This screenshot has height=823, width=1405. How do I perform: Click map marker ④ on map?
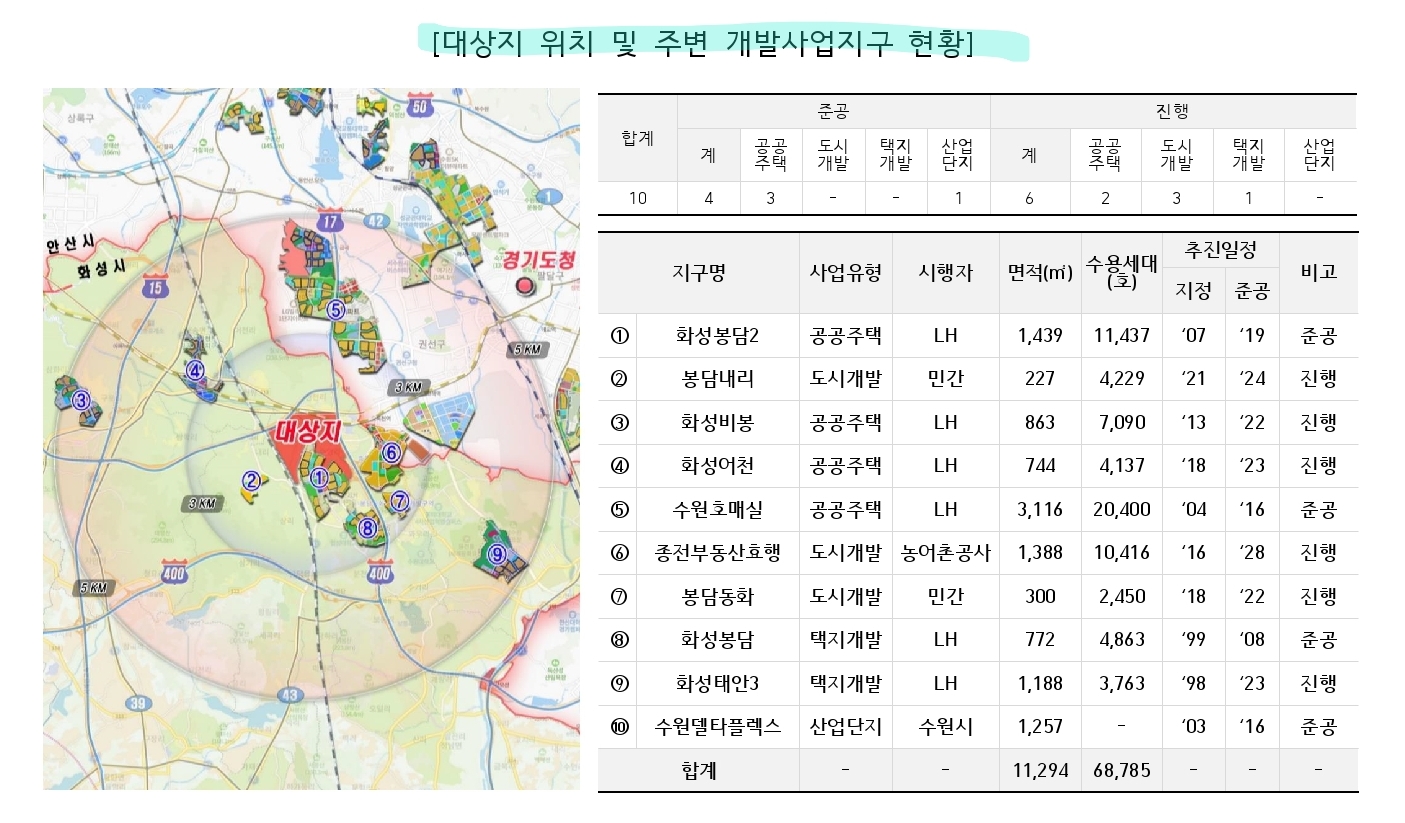coord(196,371)
